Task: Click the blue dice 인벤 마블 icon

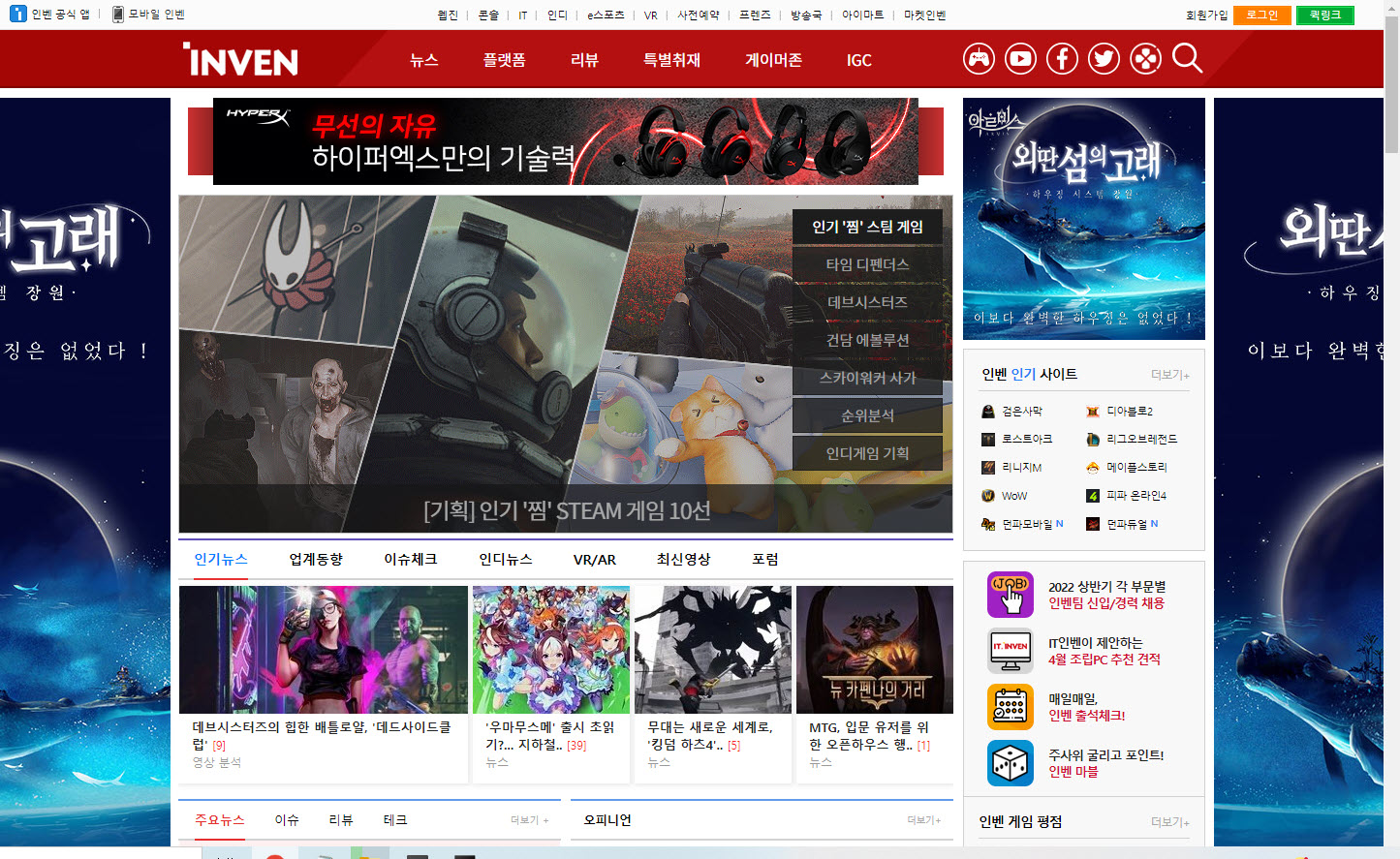Action: 1011,763
